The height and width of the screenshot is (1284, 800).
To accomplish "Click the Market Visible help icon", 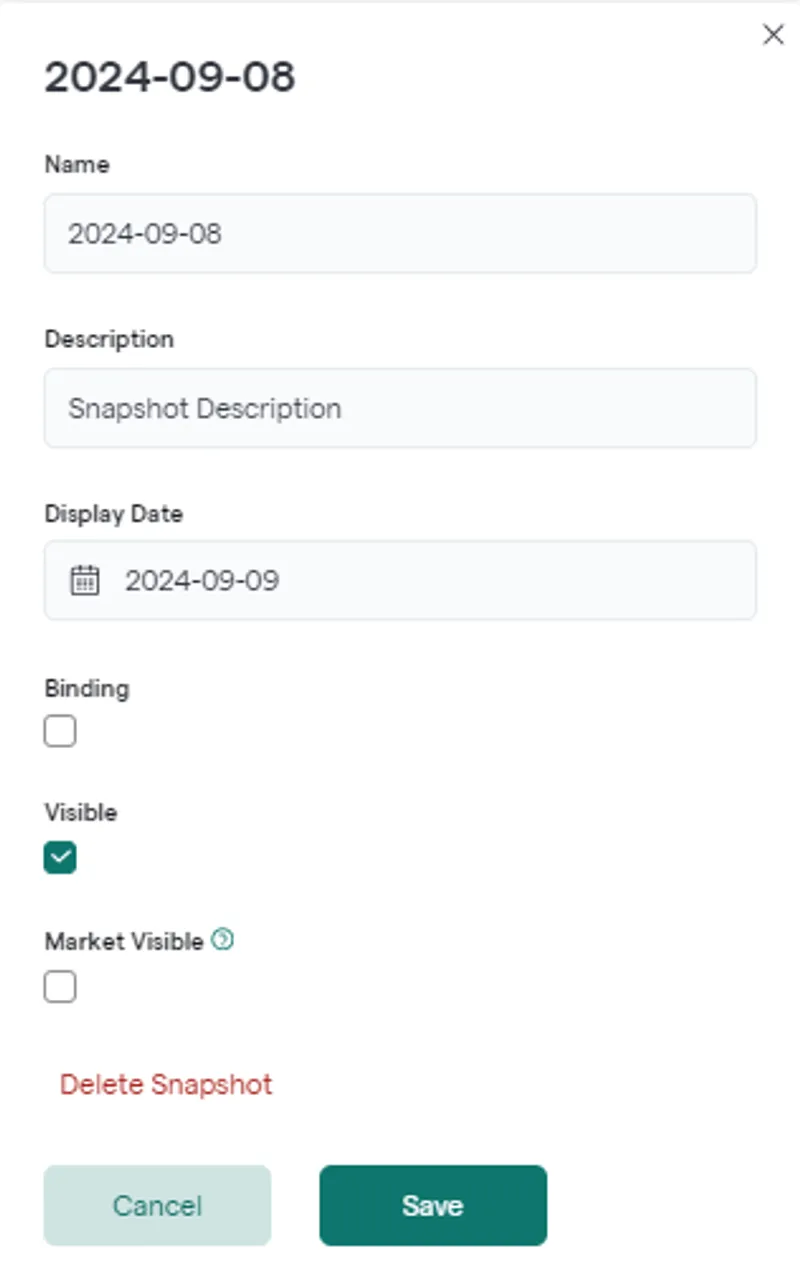I will point(224,940).
